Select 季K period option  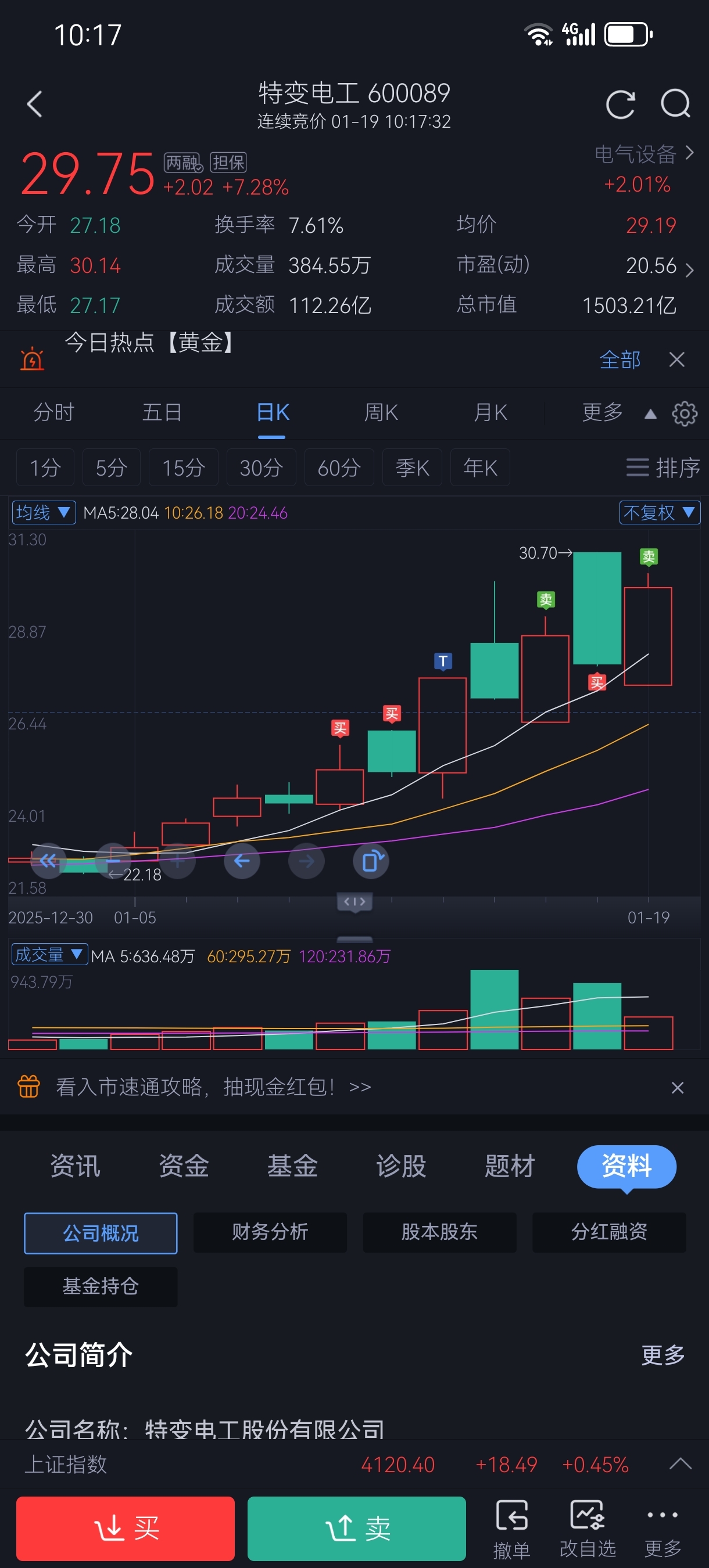click(413, 467)
